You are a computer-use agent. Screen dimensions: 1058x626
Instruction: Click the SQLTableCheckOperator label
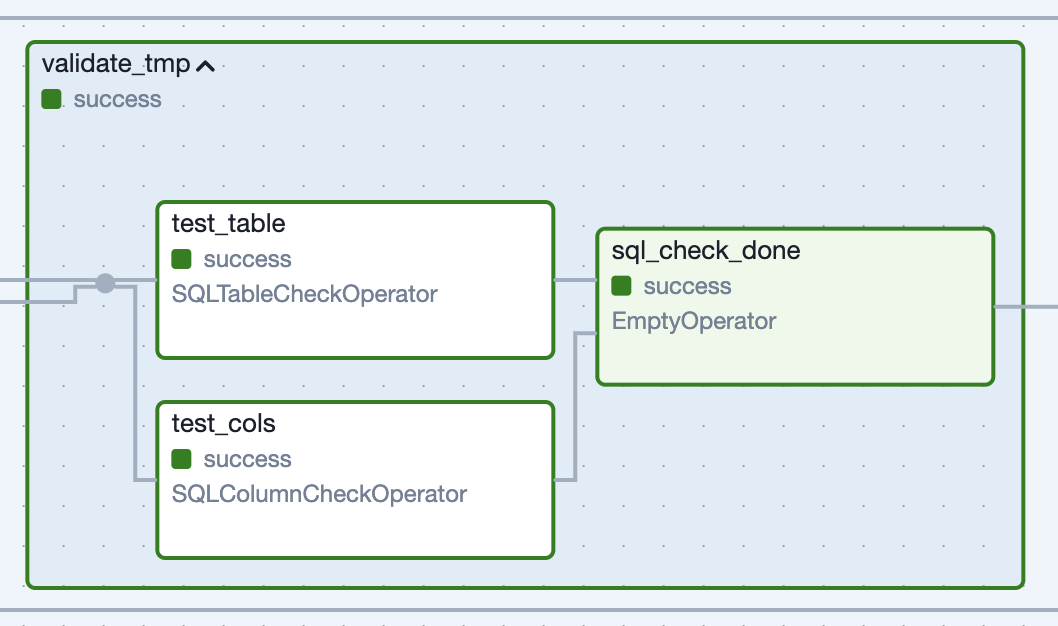(304, 294)
